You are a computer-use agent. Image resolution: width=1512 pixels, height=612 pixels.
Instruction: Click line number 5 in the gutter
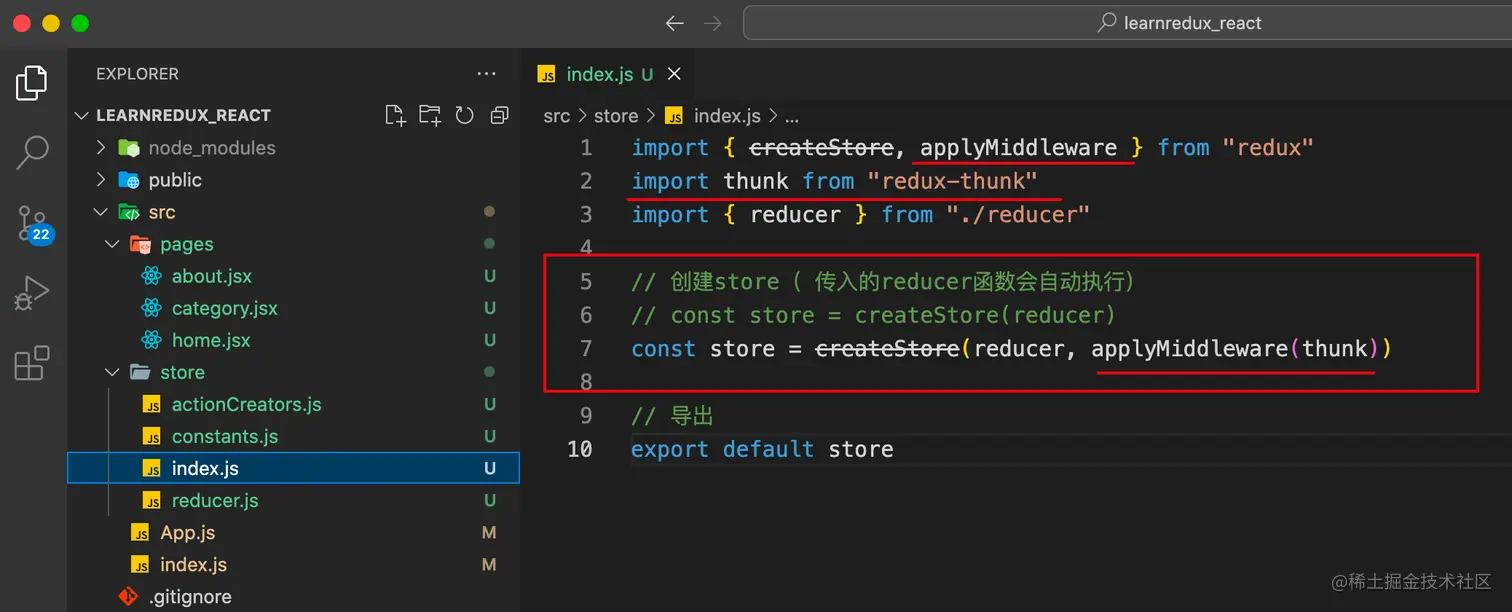586,282
